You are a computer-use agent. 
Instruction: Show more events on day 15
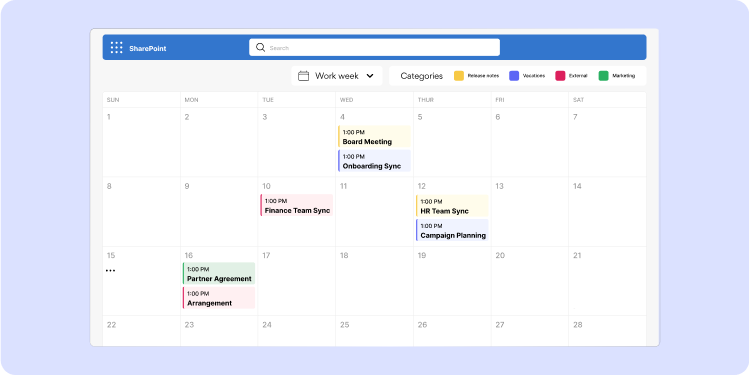point(110,271)
